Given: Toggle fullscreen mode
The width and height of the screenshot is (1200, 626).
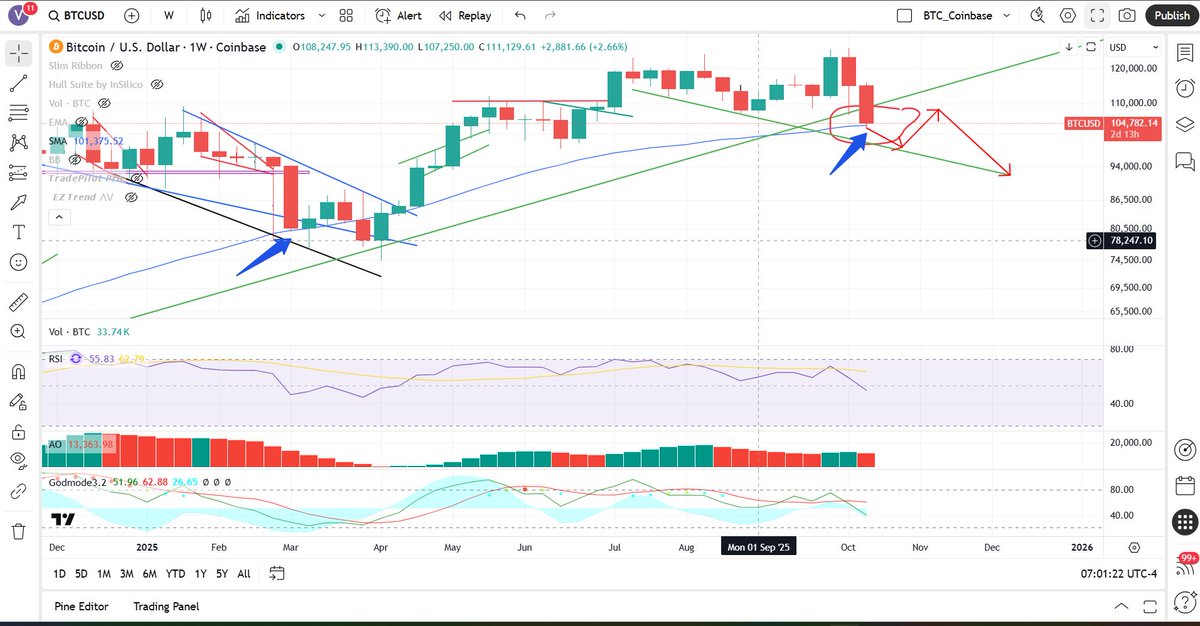Looking at the screenshot, I should [1097, 16].
